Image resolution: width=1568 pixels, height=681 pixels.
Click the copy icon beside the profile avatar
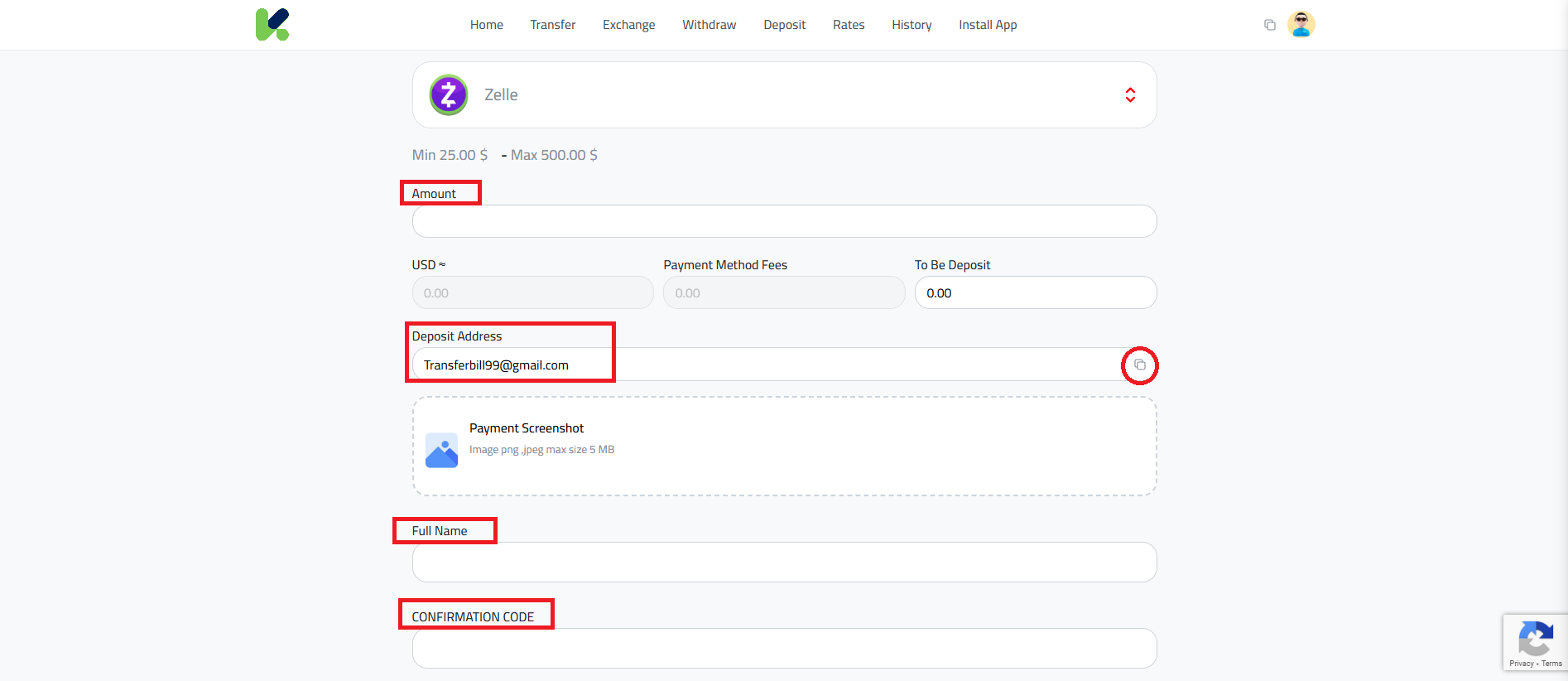1269,25
